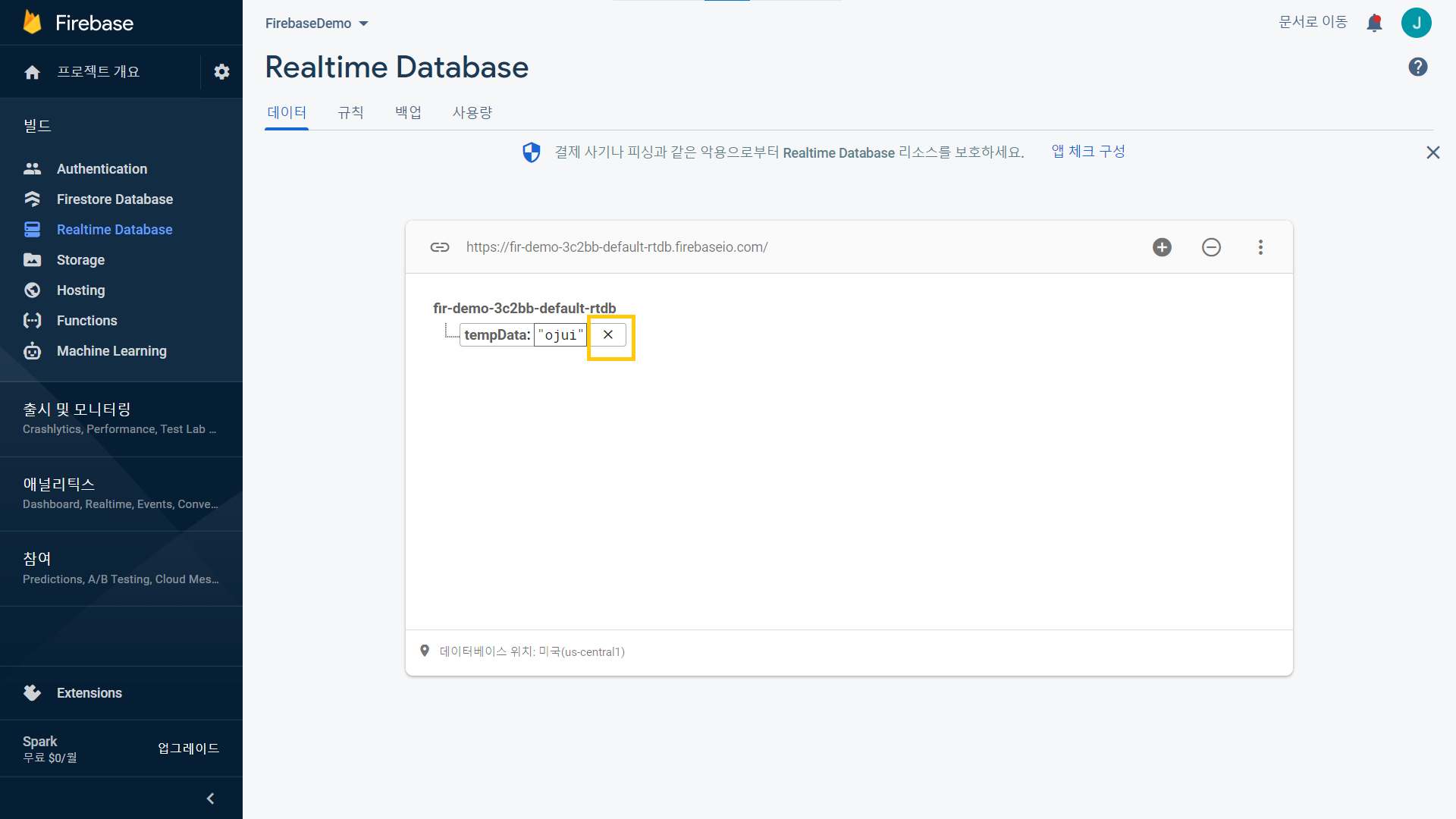Edit the tempData value field

(x=560, y=335)
